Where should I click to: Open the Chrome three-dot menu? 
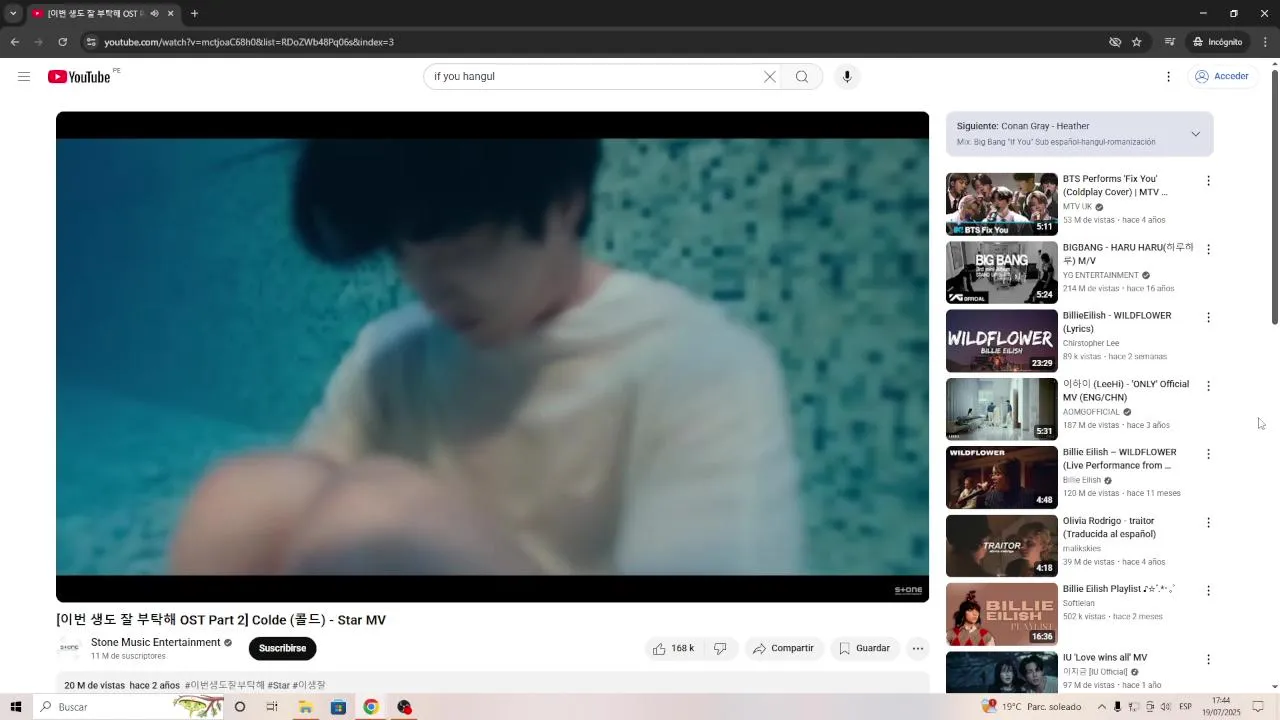pyautogui.click(x=1266, y=42)
